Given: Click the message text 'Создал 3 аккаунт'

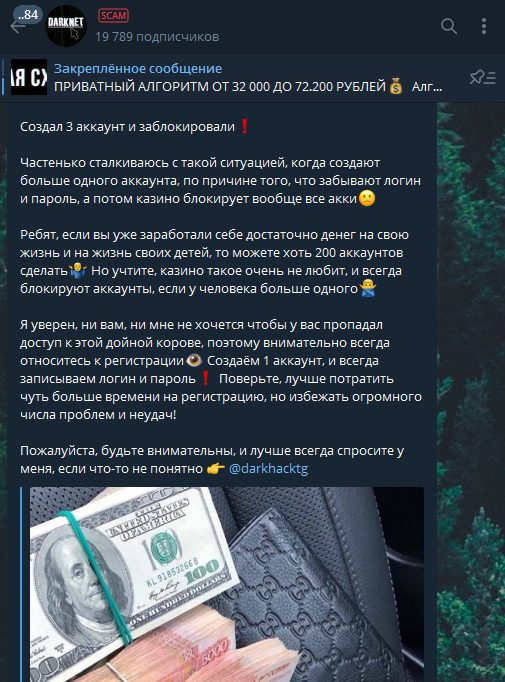Looking at the screenshot, I should pos(67,127).
